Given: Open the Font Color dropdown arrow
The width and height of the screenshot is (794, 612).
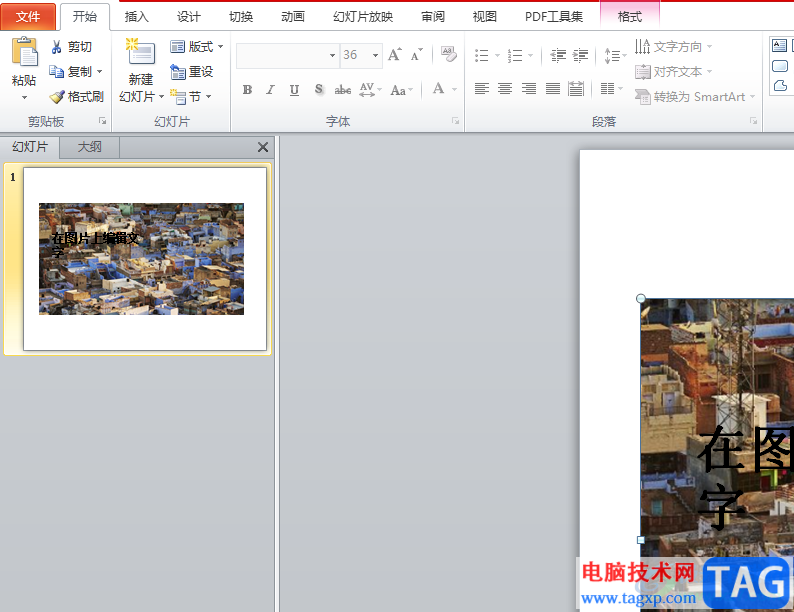Looking at the screenshot, I should pyautogui.click(x=454, y=90).
